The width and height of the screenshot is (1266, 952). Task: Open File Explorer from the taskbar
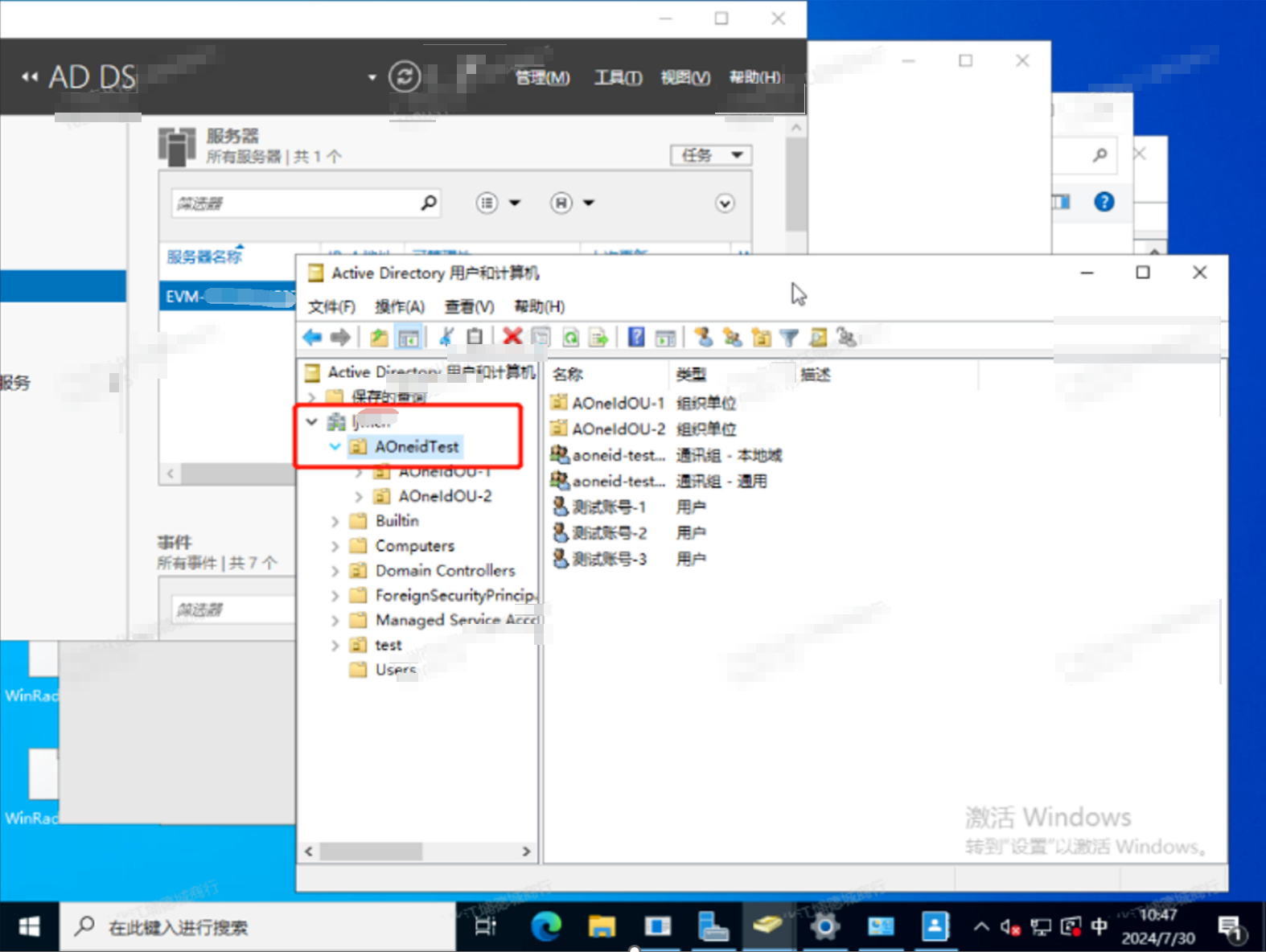coord(602,927)
